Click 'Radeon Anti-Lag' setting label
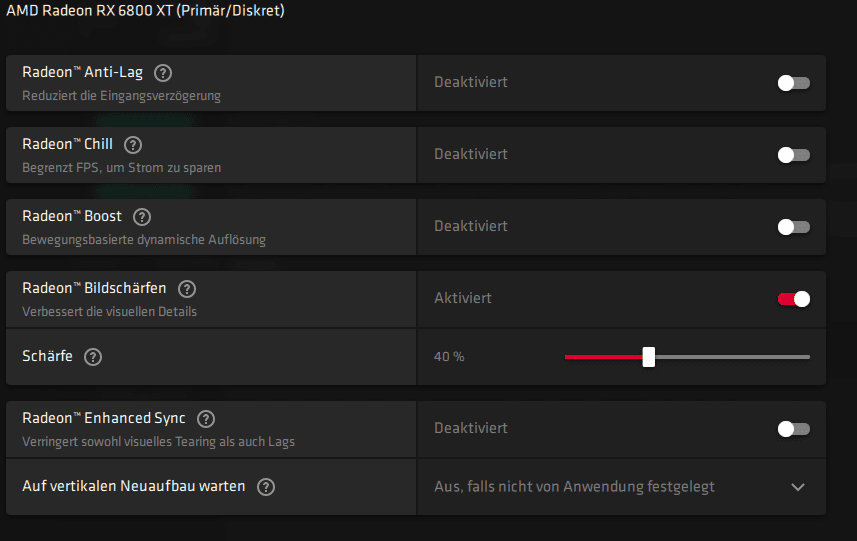 point(83,72)
